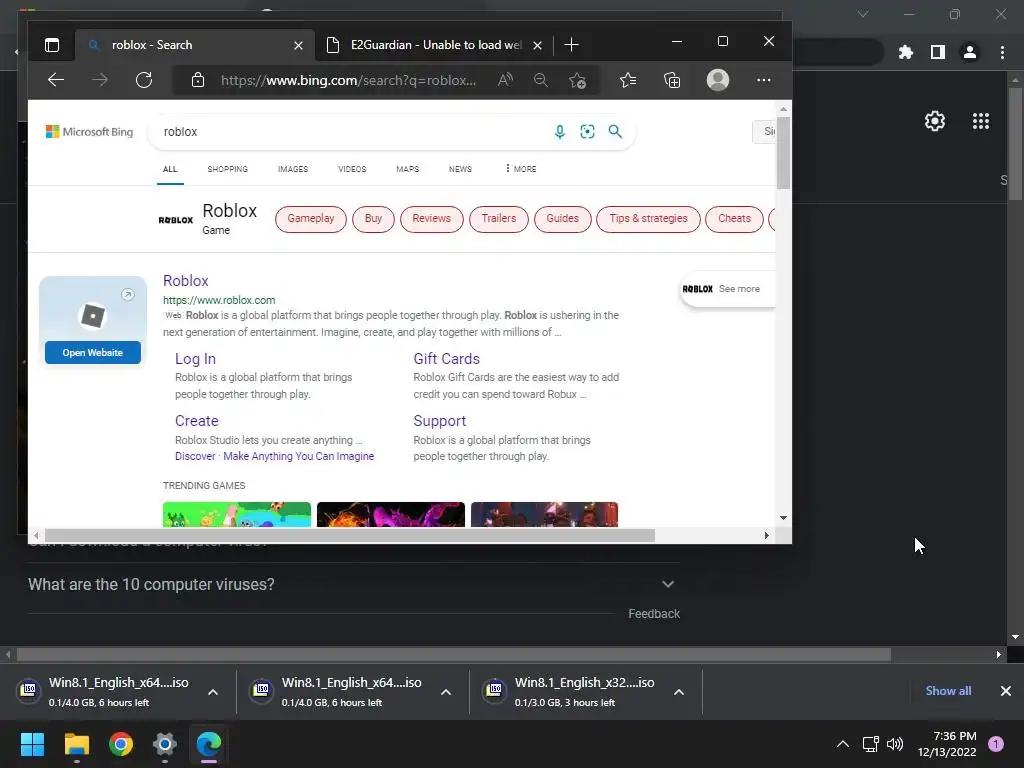The width and height of the screenshot is (1024, 768).
Task: Click Edge icon in taskbar
Action: tap(209, 744)
